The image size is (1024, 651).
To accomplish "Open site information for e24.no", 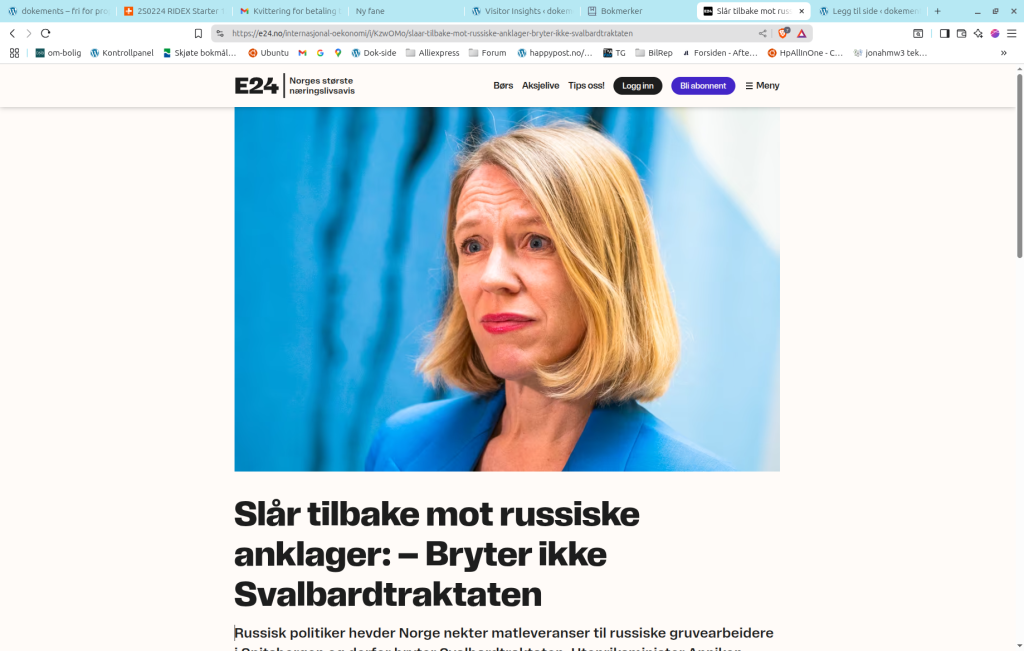I will pos(220,33).
